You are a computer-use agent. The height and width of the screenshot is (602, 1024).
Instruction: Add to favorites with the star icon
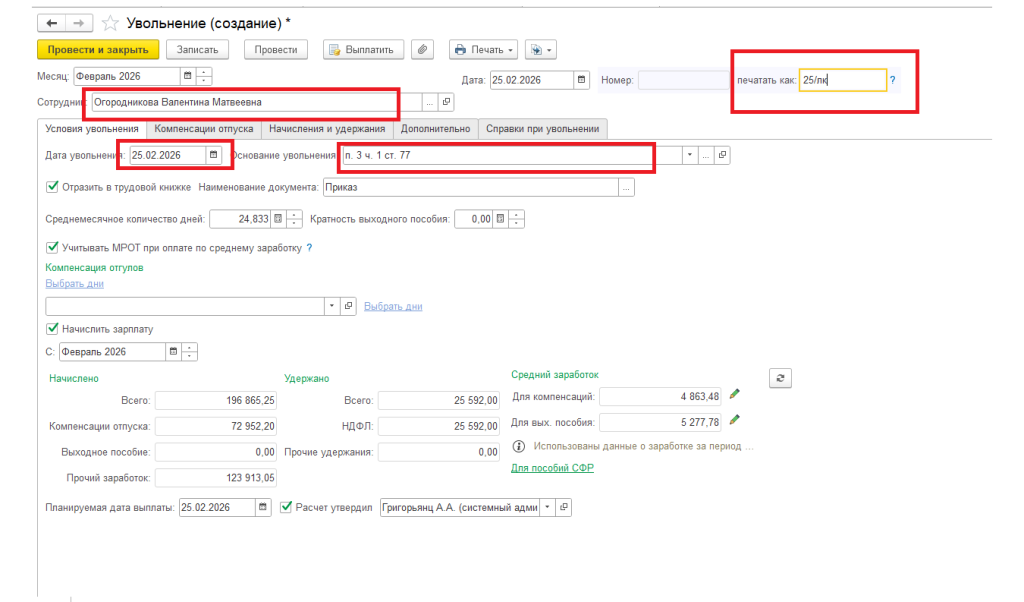click(x=110, y=24)
